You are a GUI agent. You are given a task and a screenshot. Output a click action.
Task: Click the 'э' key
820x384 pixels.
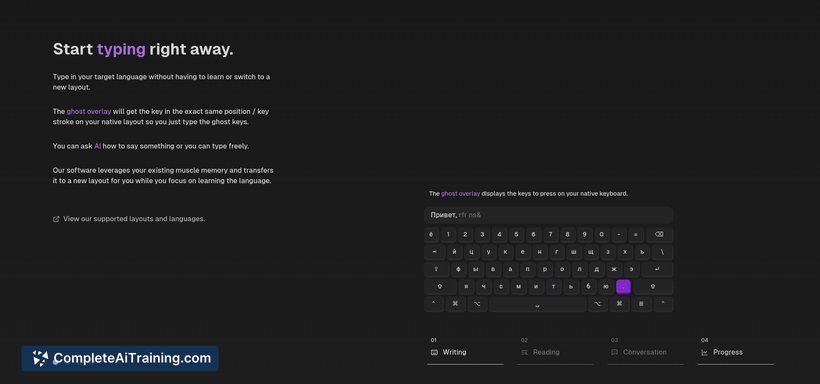pos(631,269)
